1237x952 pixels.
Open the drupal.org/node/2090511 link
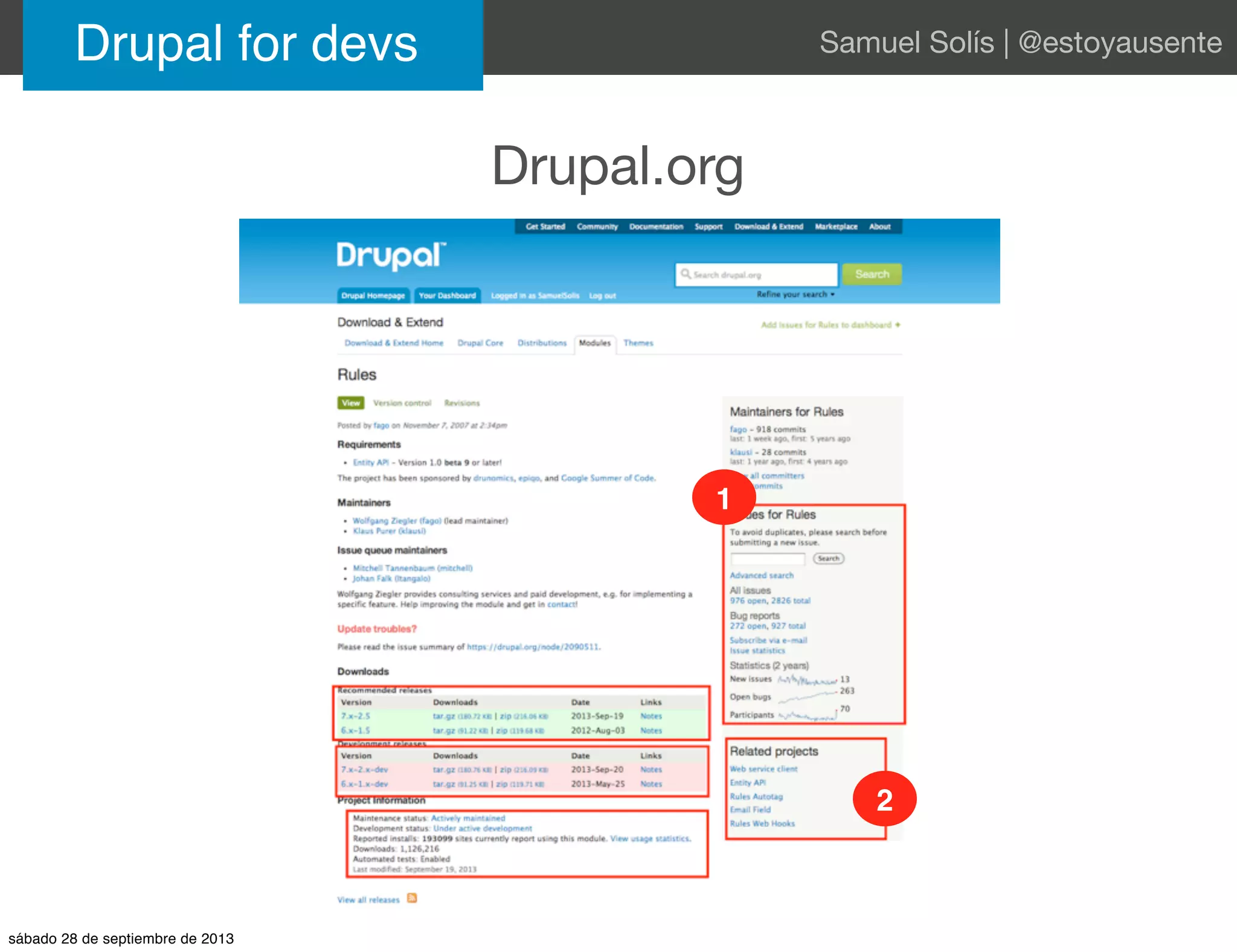[533, 646]
